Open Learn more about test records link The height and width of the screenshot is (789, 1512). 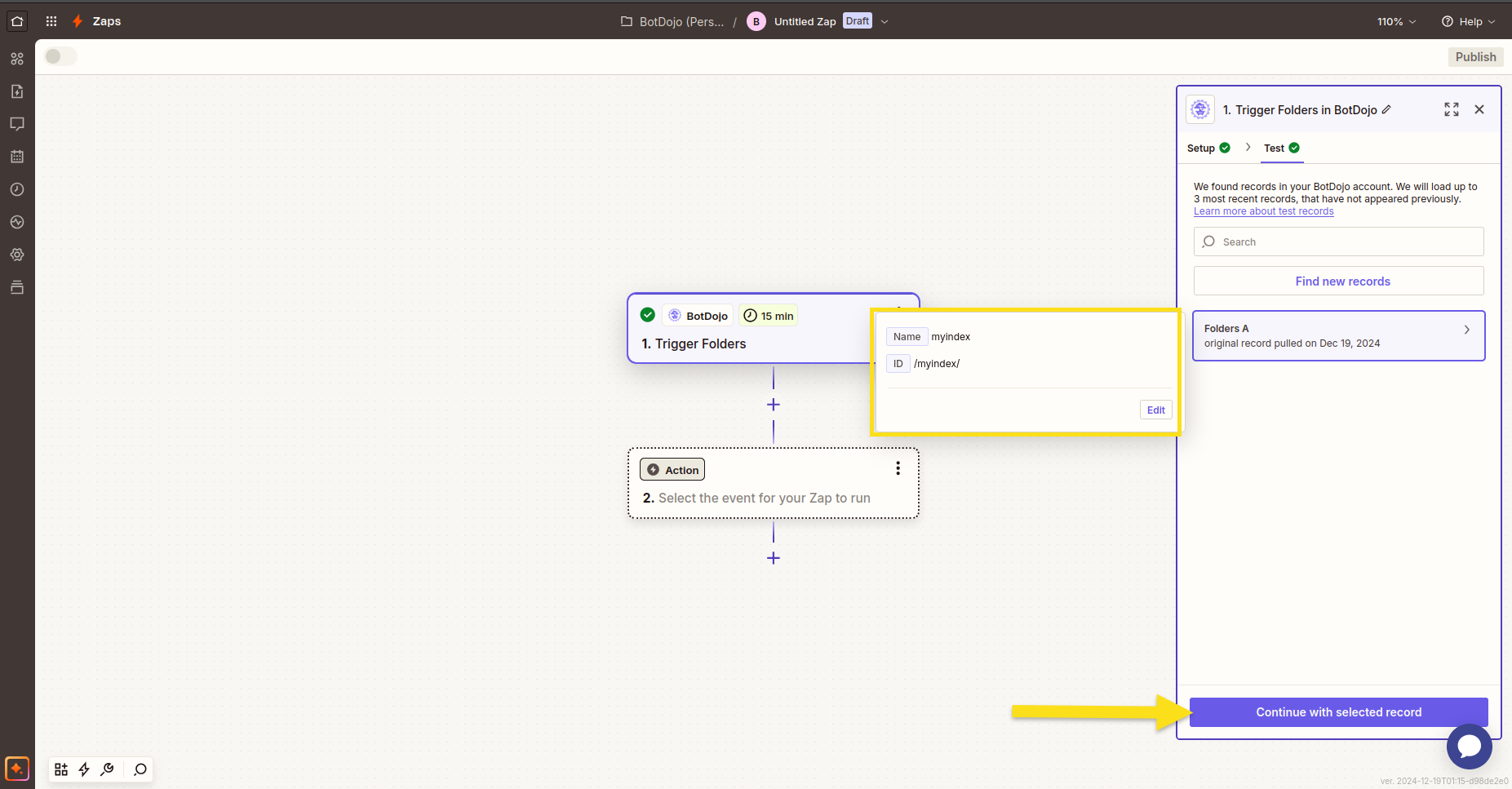tap(1264, 211)
